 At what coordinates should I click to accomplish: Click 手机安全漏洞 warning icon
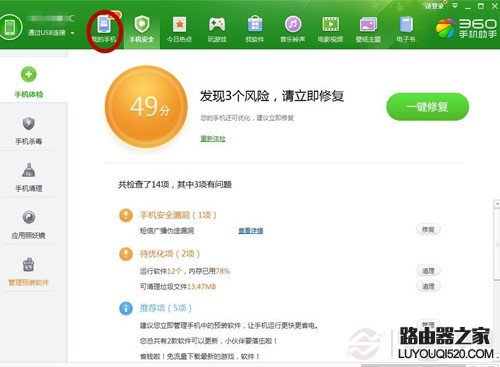(126, 215)
